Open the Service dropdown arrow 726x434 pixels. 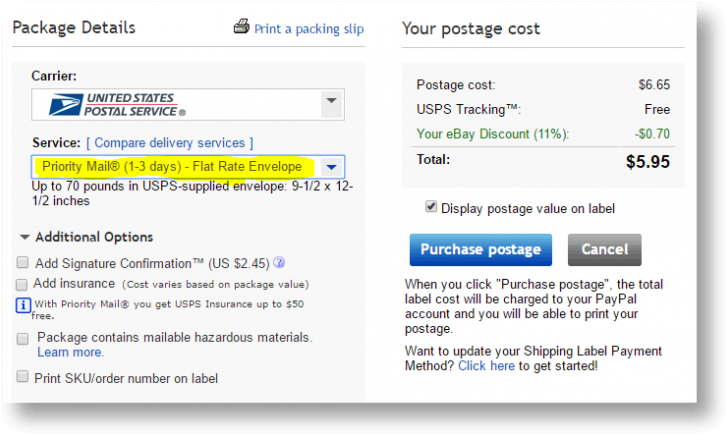tap(333, 167)
